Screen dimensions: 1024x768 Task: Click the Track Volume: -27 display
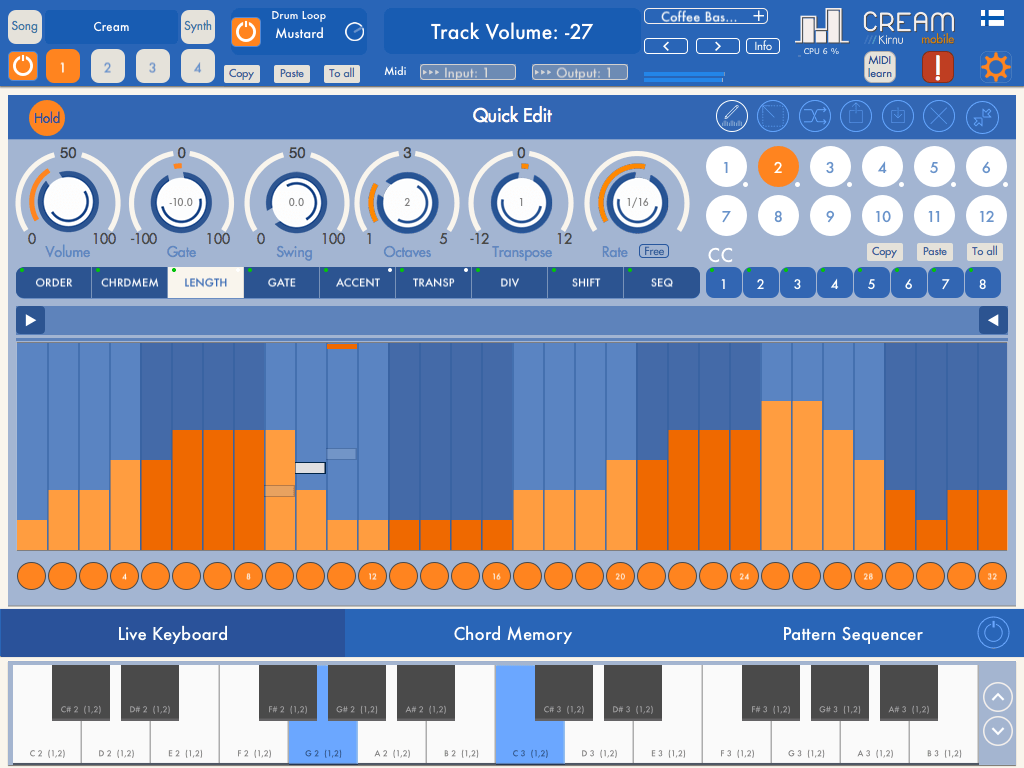point(511,31)
